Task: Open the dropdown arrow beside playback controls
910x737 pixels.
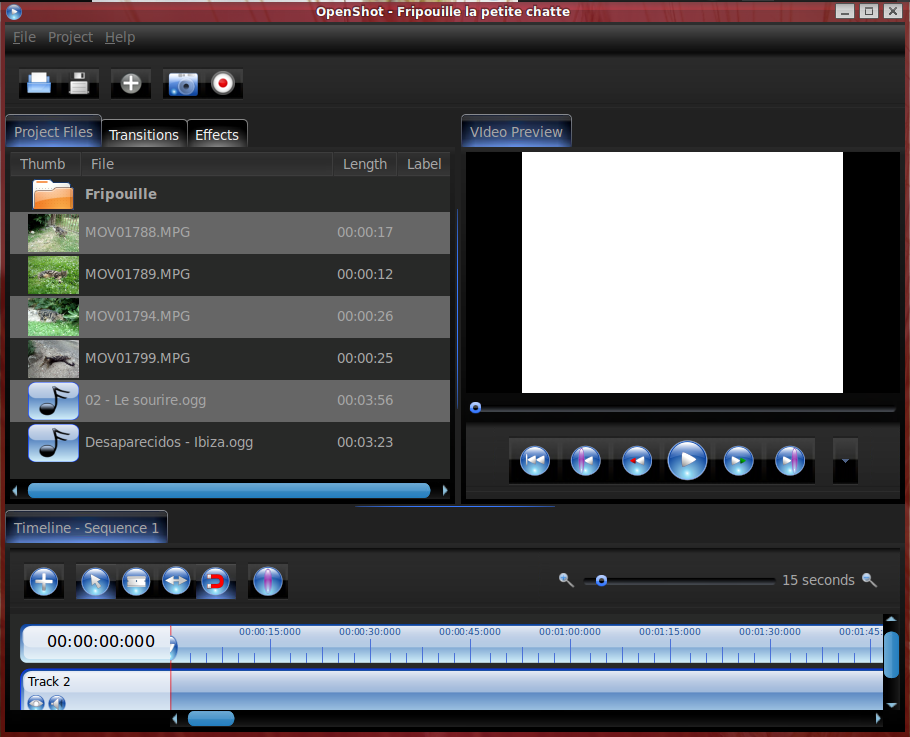Action: (845, 461)
